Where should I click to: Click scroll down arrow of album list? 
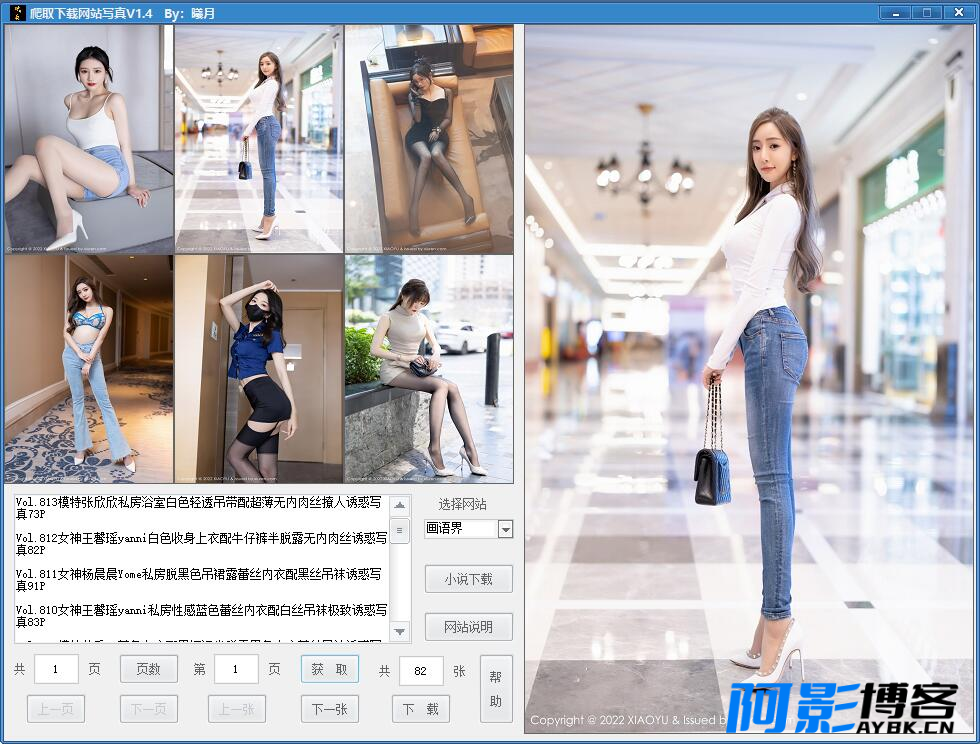[x=400, y=631]
